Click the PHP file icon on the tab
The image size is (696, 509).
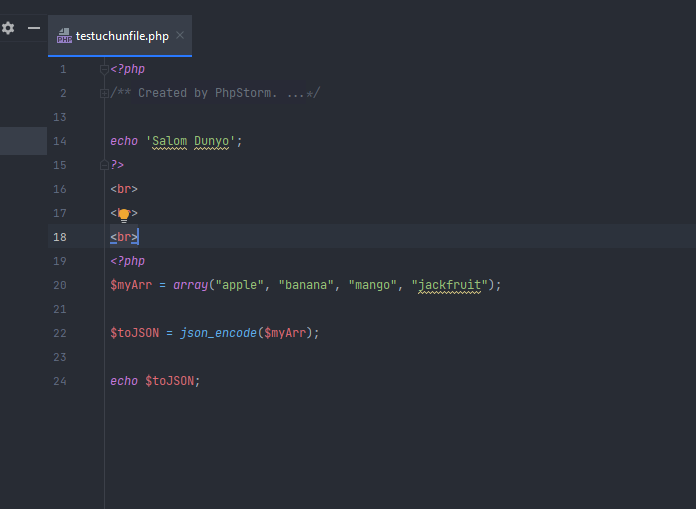point(64,36)
